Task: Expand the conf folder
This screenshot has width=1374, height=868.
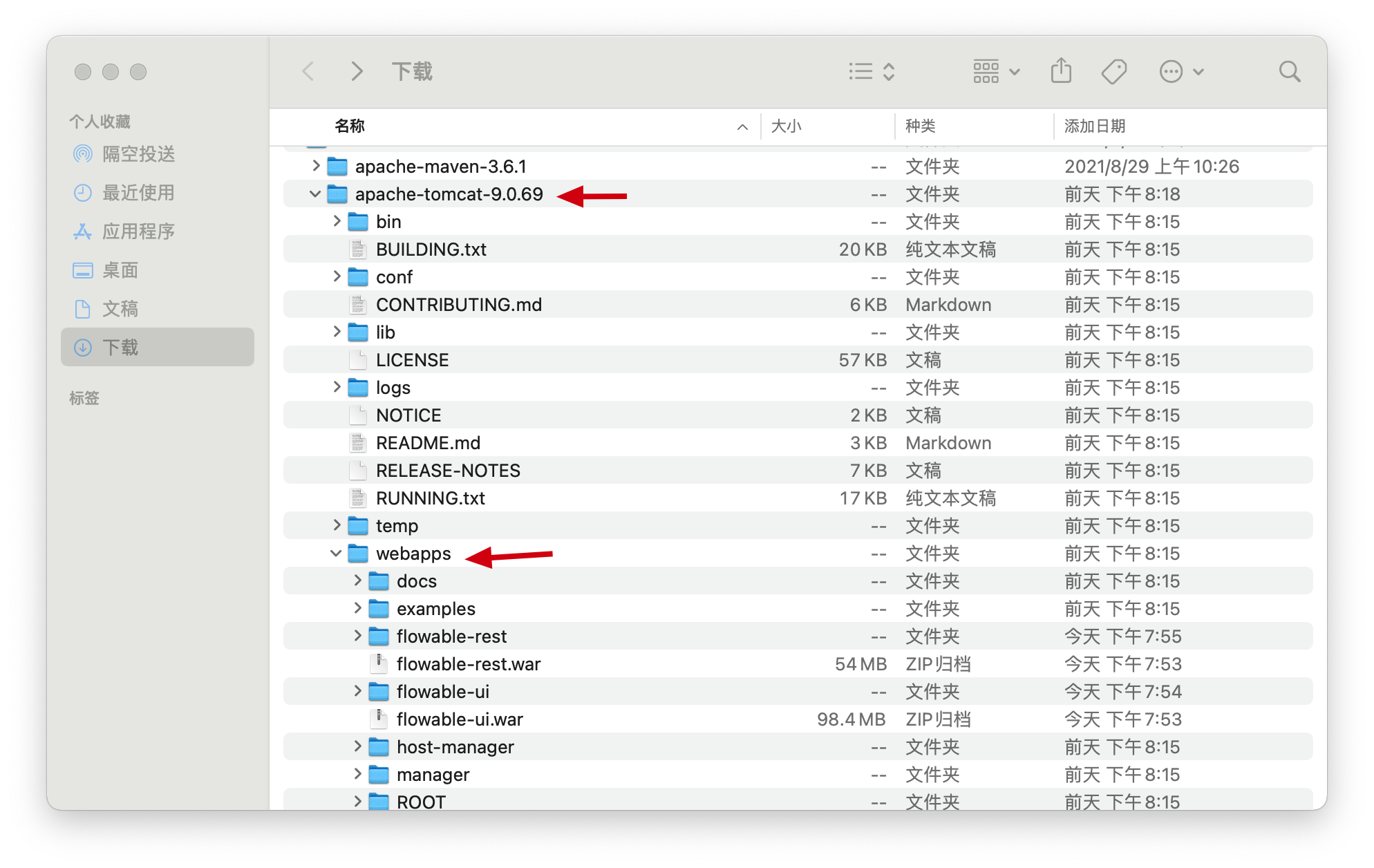Action: 337,276
